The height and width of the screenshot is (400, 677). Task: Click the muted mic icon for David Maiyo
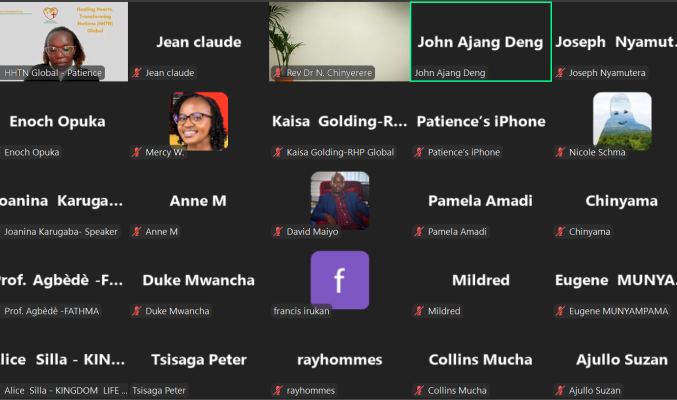click(278, 232)
